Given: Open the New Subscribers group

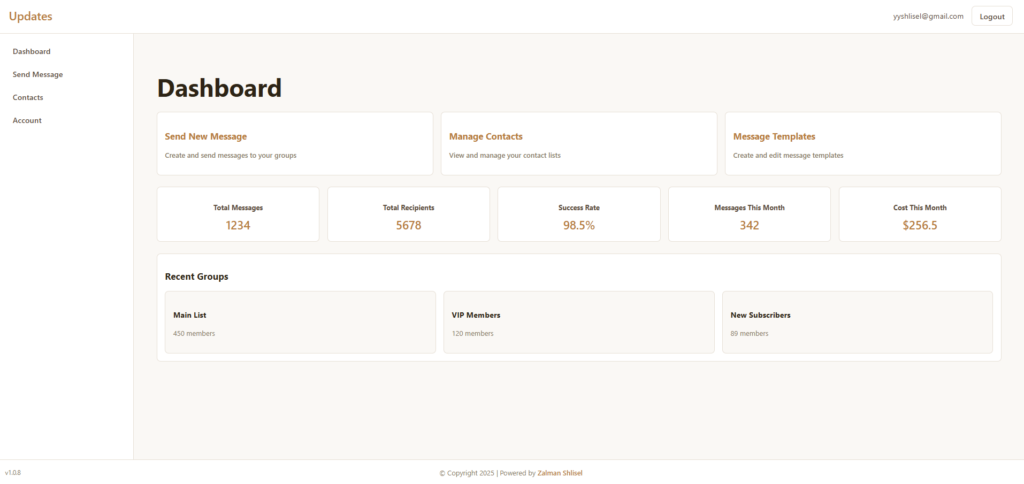Looking at the screenshot, I should pos(857,322).
